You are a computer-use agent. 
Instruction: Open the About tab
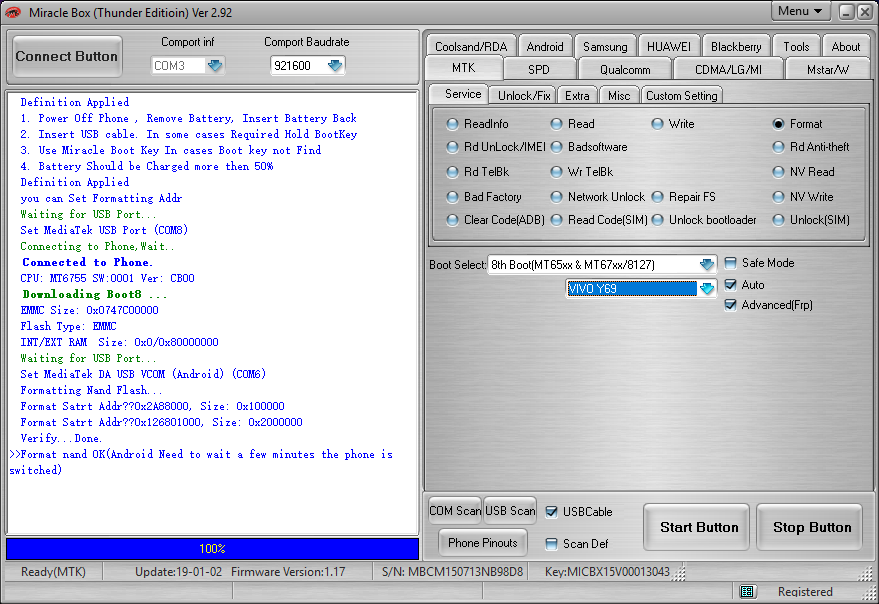(845, 47)
